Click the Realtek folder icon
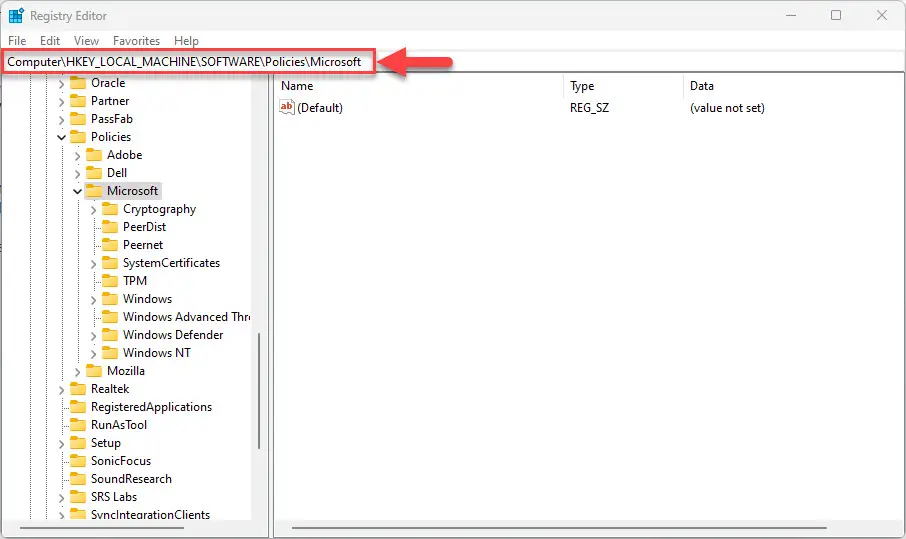 click(78, 389)
